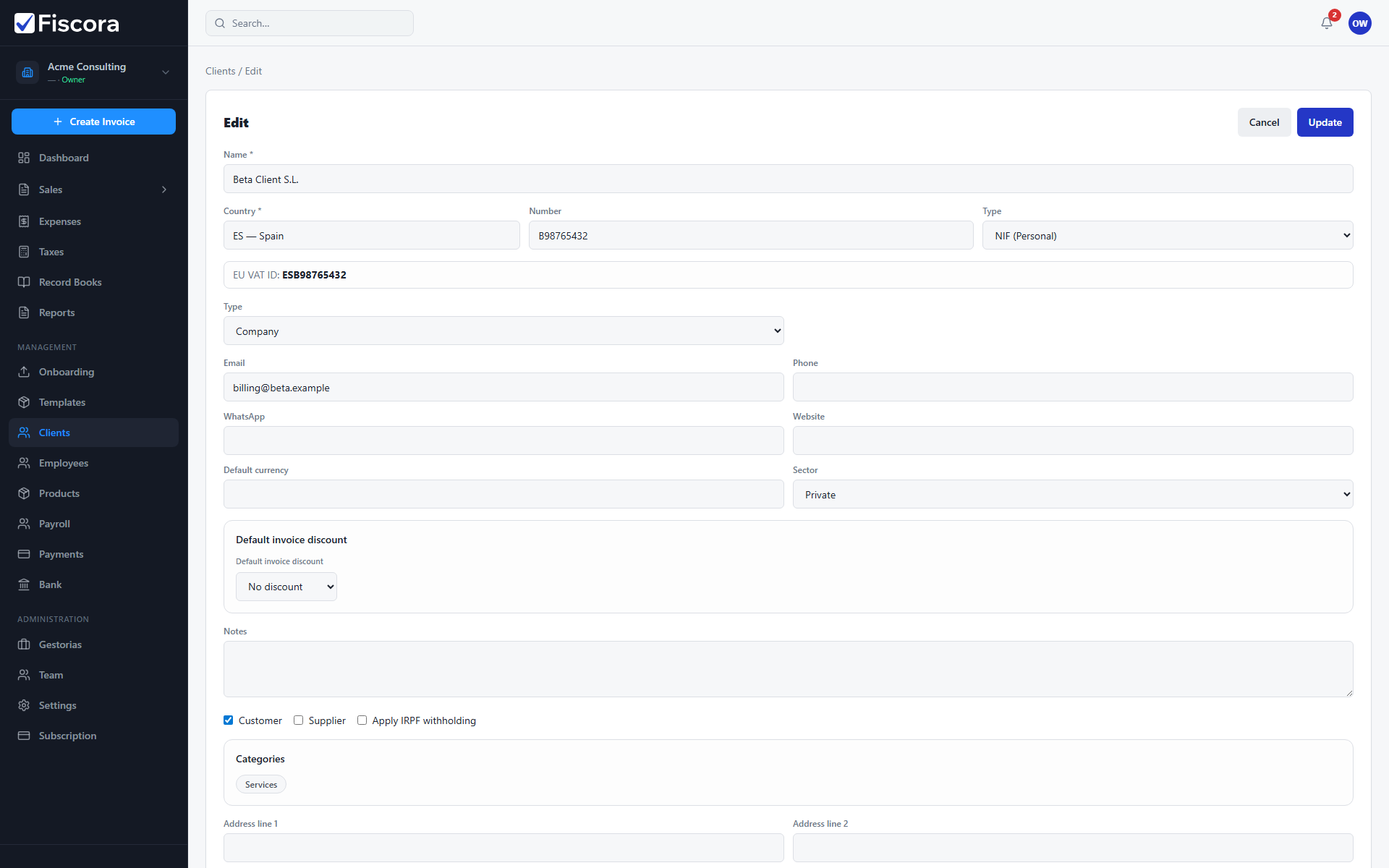Click the Templates box icon
1389x868 pixels.
[x=24, y=402]
